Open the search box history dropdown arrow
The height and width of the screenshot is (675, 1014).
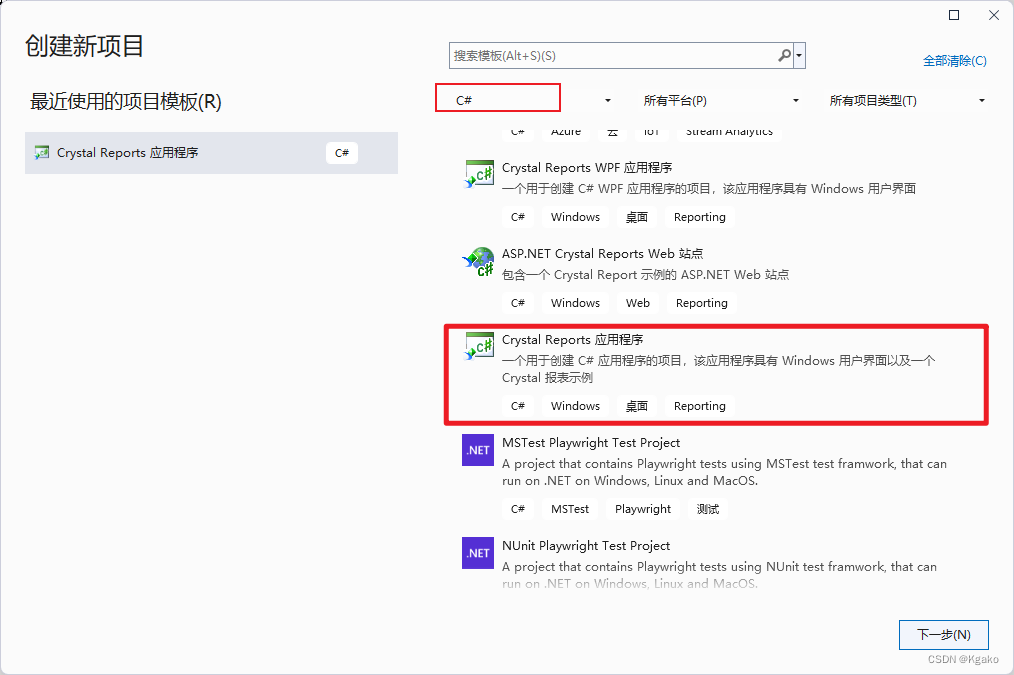(799, 56)
